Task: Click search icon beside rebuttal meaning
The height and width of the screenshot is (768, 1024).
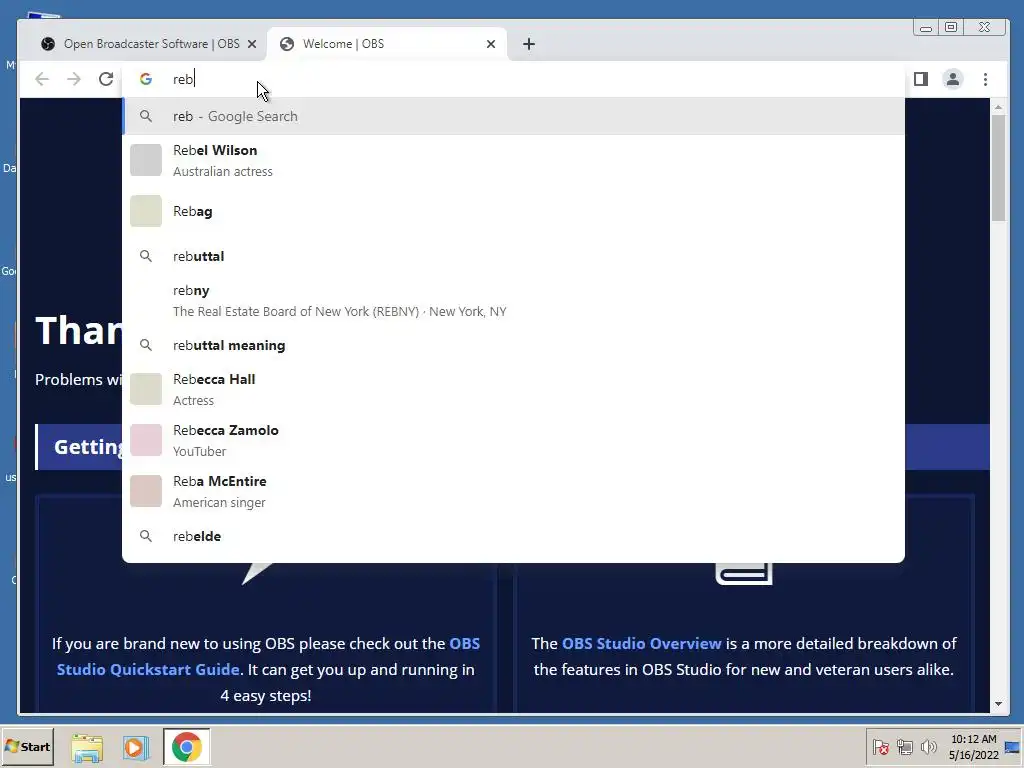Action: click(x=146, y=345)
